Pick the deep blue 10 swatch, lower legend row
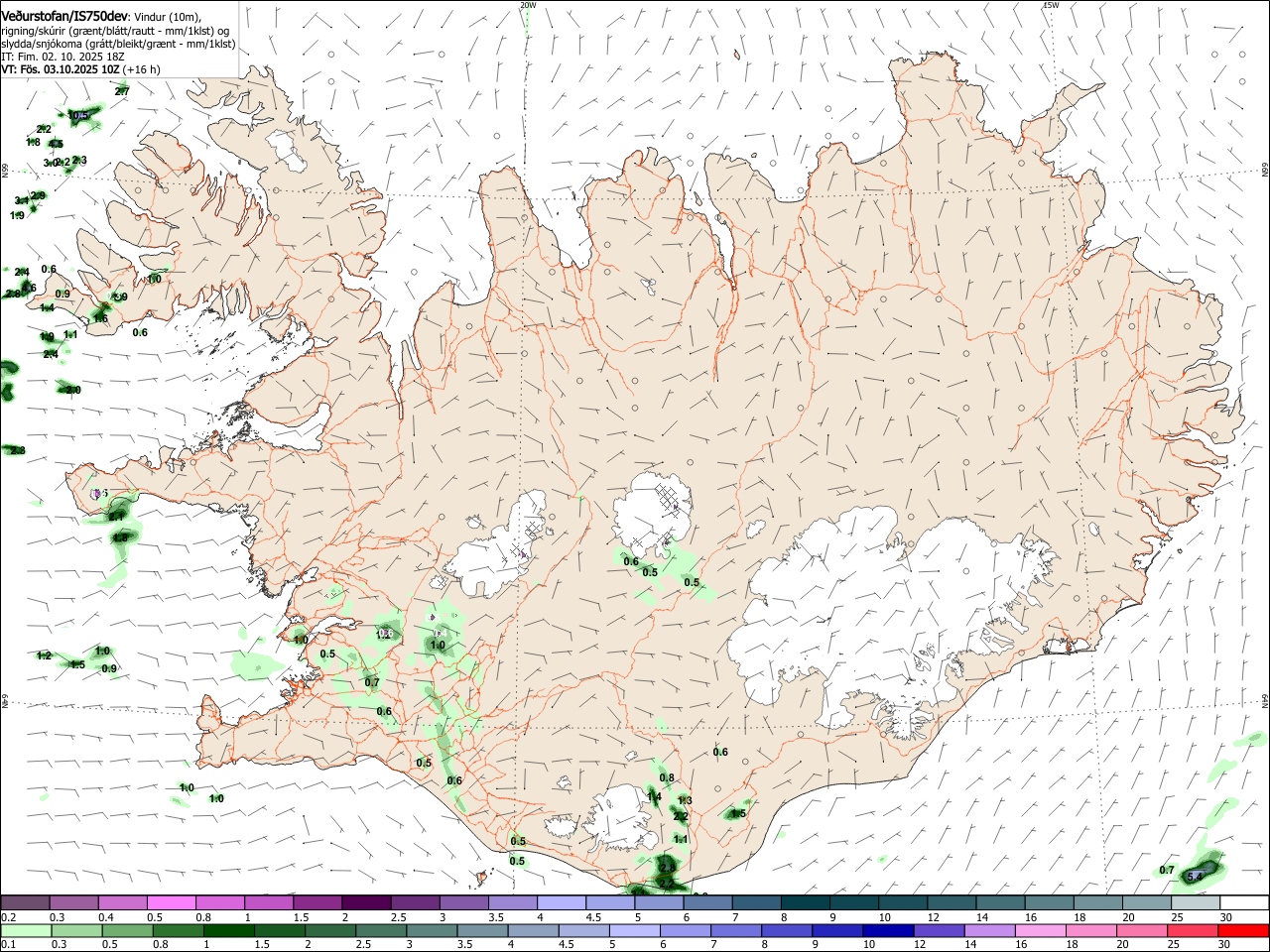1270x952 pixels. pyautogui.click(x=888, y=930)
